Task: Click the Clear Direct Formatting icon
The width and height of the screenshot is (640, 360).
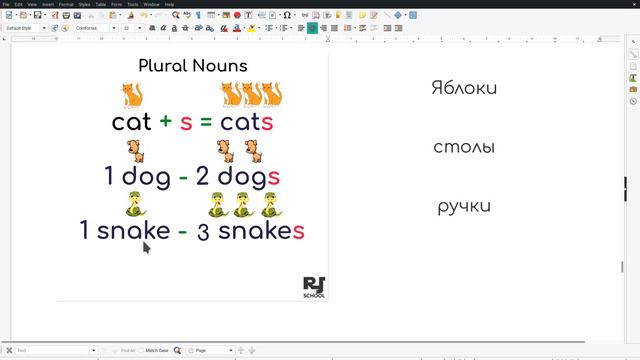Action: pos(223,28)
